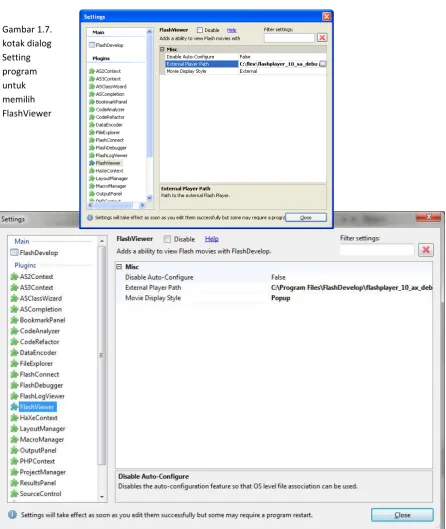Select BookmarkPanel plugin in lower Settings window
The height and width of the screenshot is (529, 446).
[38, 320]
